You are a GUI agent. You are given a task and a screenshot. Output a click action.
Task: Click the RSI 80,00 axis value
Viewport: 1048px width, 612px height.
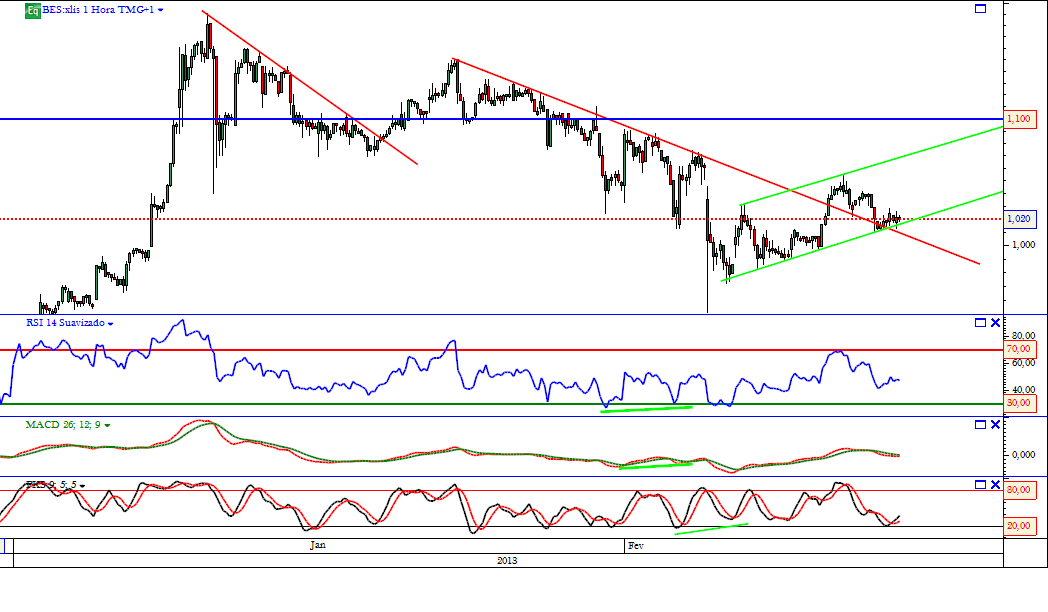point(1023,335)
